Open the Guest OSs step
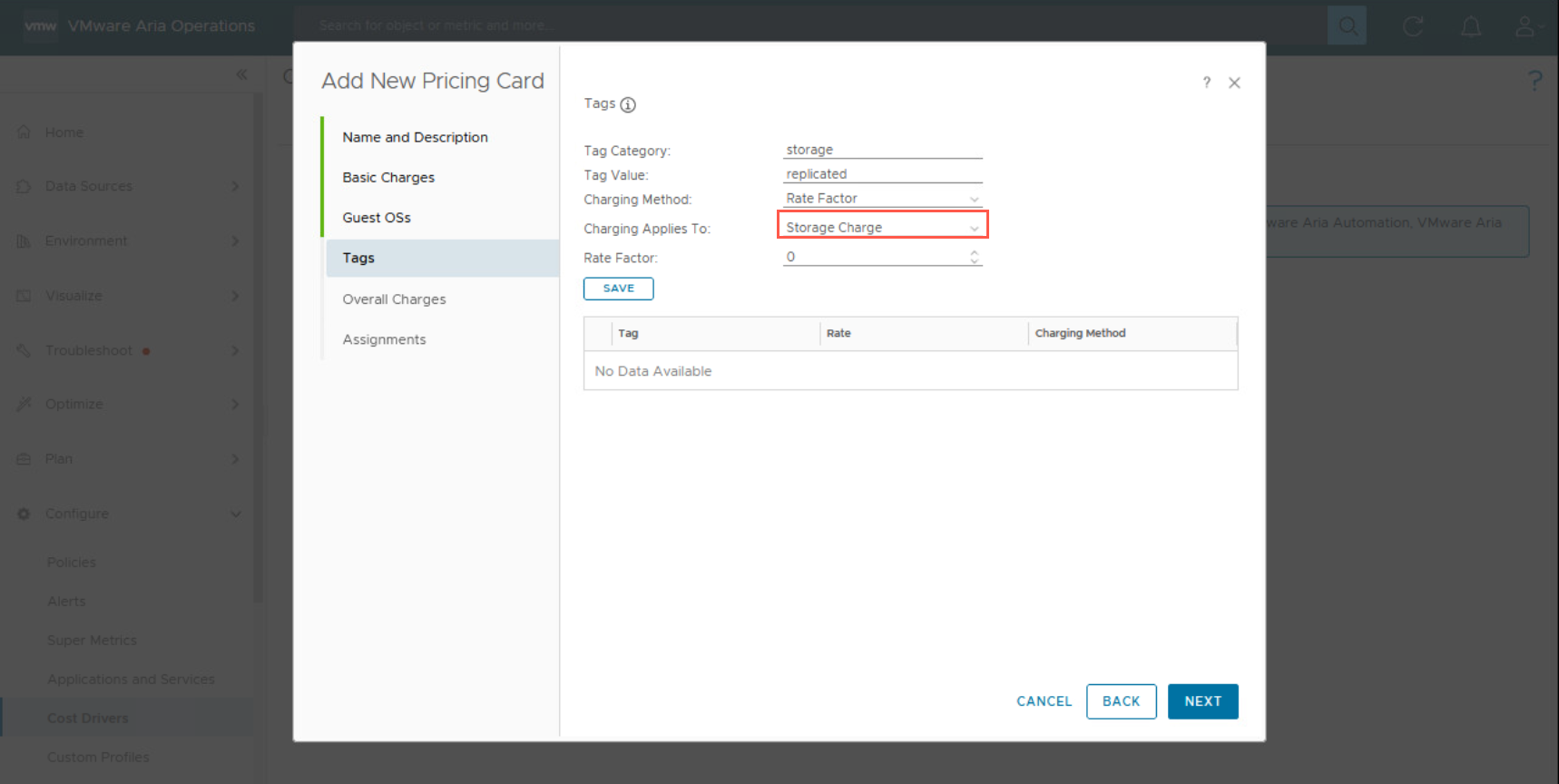 click(377, 218)
